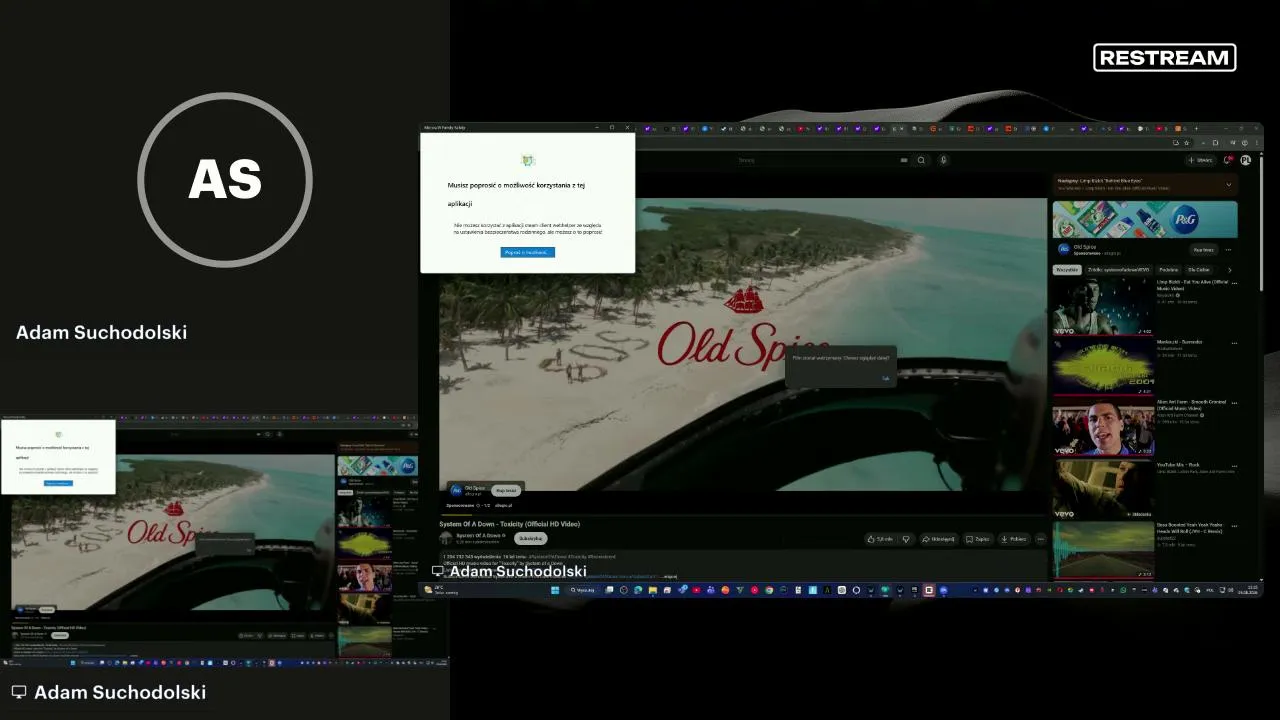Click the dislike thumbs-down icon under the video
The height and width of the screenshot is (720, 1280).
click(906, 539)
